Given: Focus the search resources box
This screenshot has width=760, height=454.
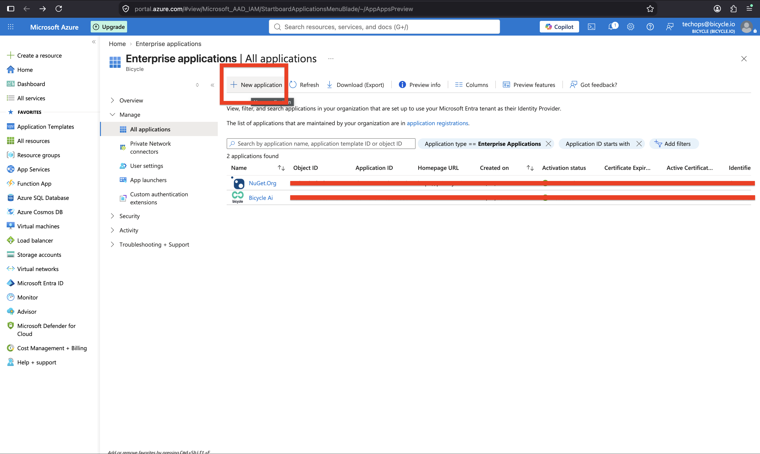Looking at the screenshot, I should click(384, 27).
